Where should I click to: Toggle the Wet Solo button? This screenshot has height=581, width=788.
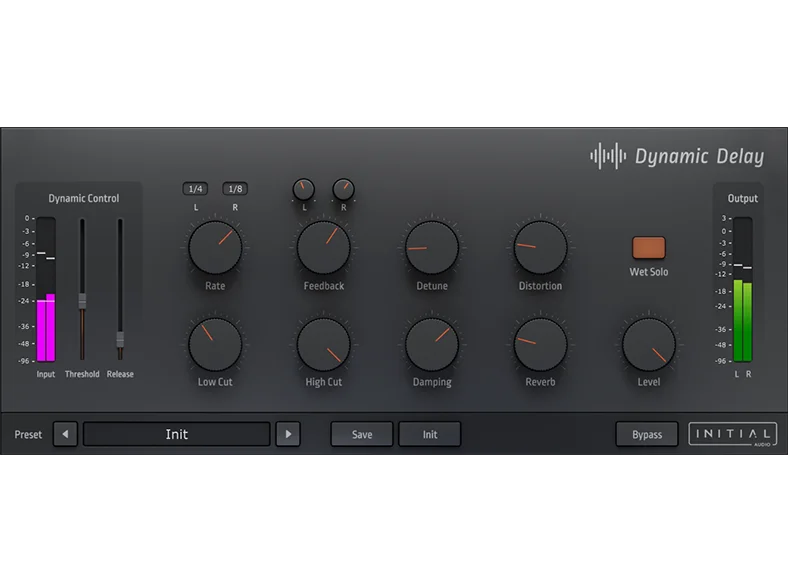[649, 248]
